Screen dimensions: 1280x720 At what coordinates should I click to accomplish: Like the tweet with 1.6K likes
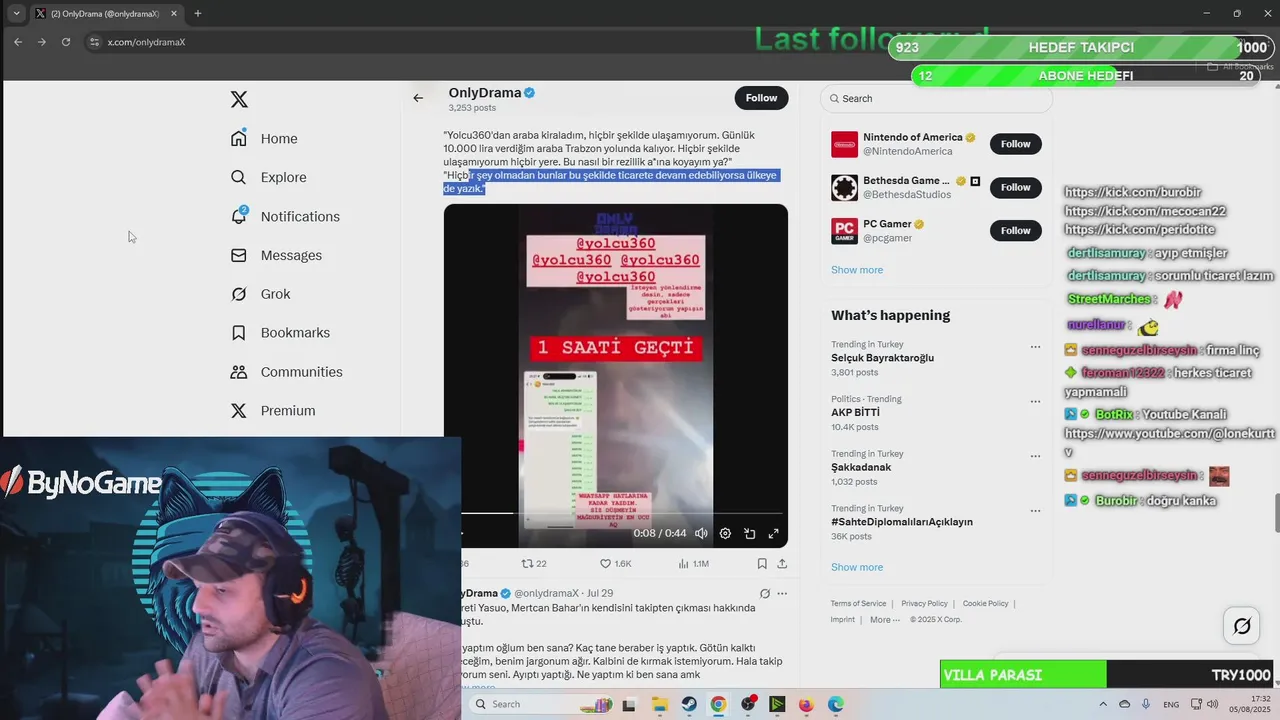point(615,564)
